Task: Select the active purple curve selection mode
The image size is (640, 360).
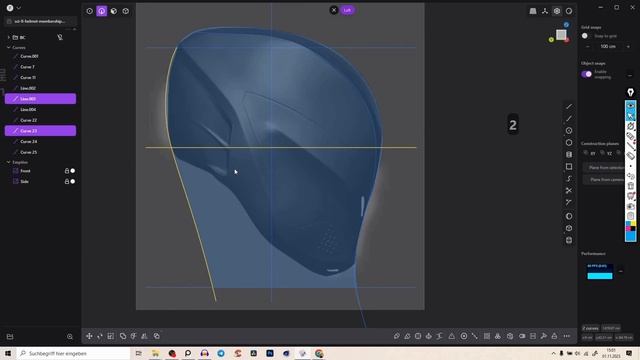Action: coord(102,11)
